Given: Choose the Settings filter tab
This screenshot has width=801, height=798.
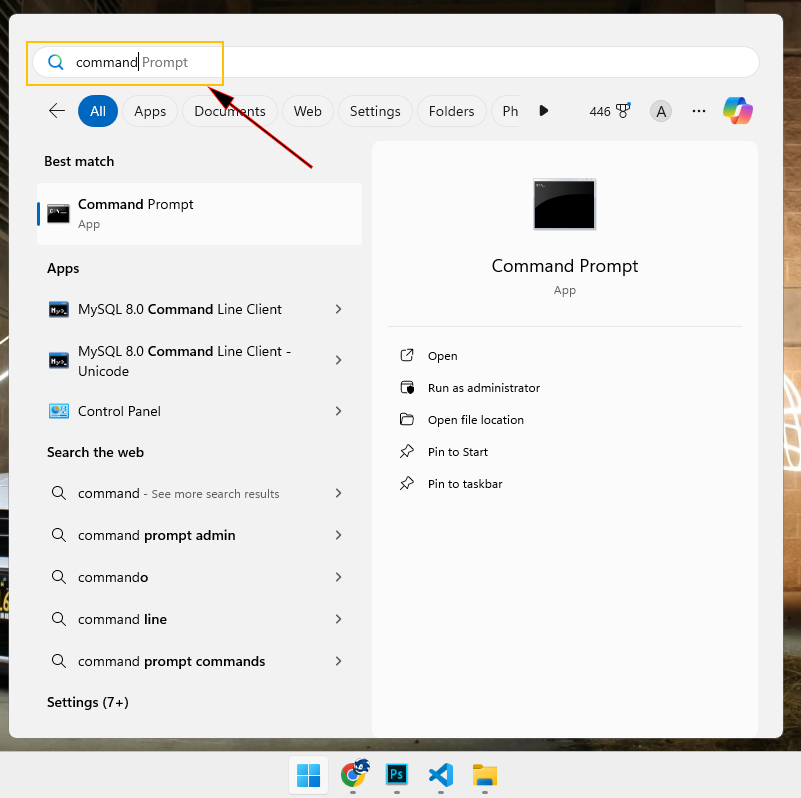Looking at the screenshot, I should tap(375, 111).
